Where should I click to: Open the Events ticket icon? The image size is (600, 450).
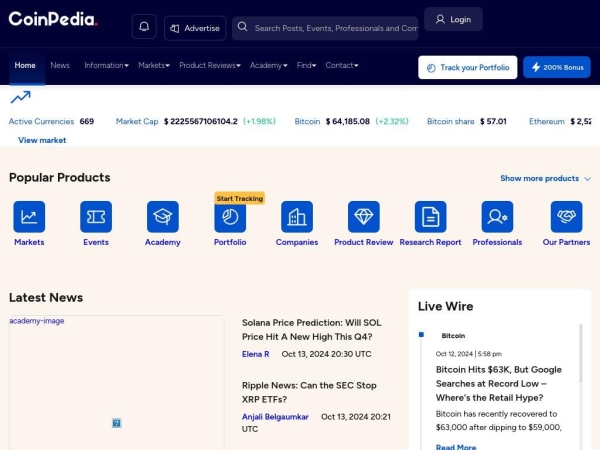pyautogui.click(x=96, y=217)
